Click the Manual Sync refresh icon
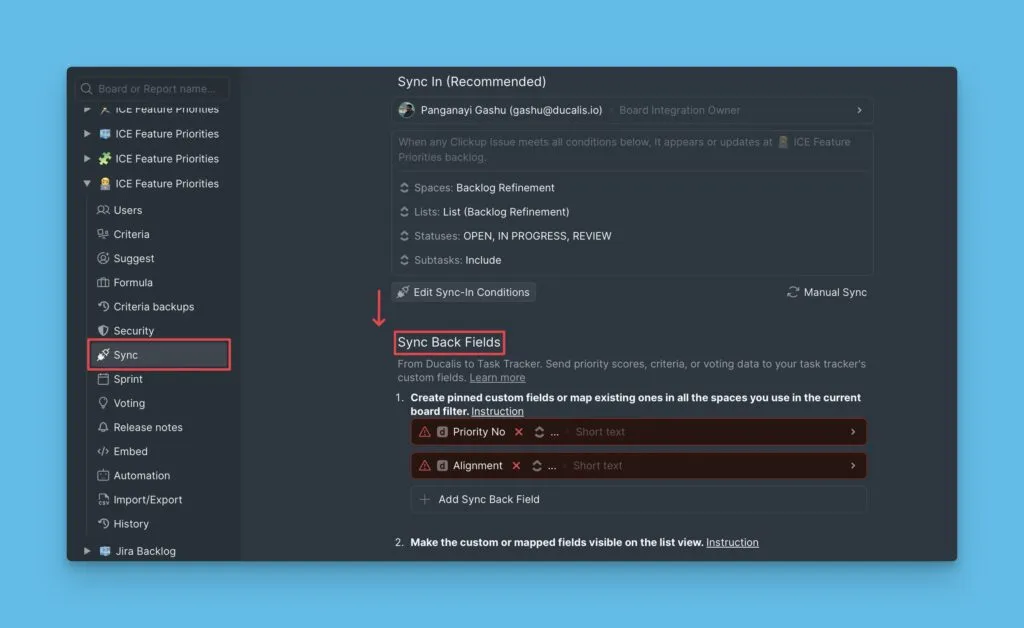The height and width of the screenshot is (628, 1024). [793, 292]
